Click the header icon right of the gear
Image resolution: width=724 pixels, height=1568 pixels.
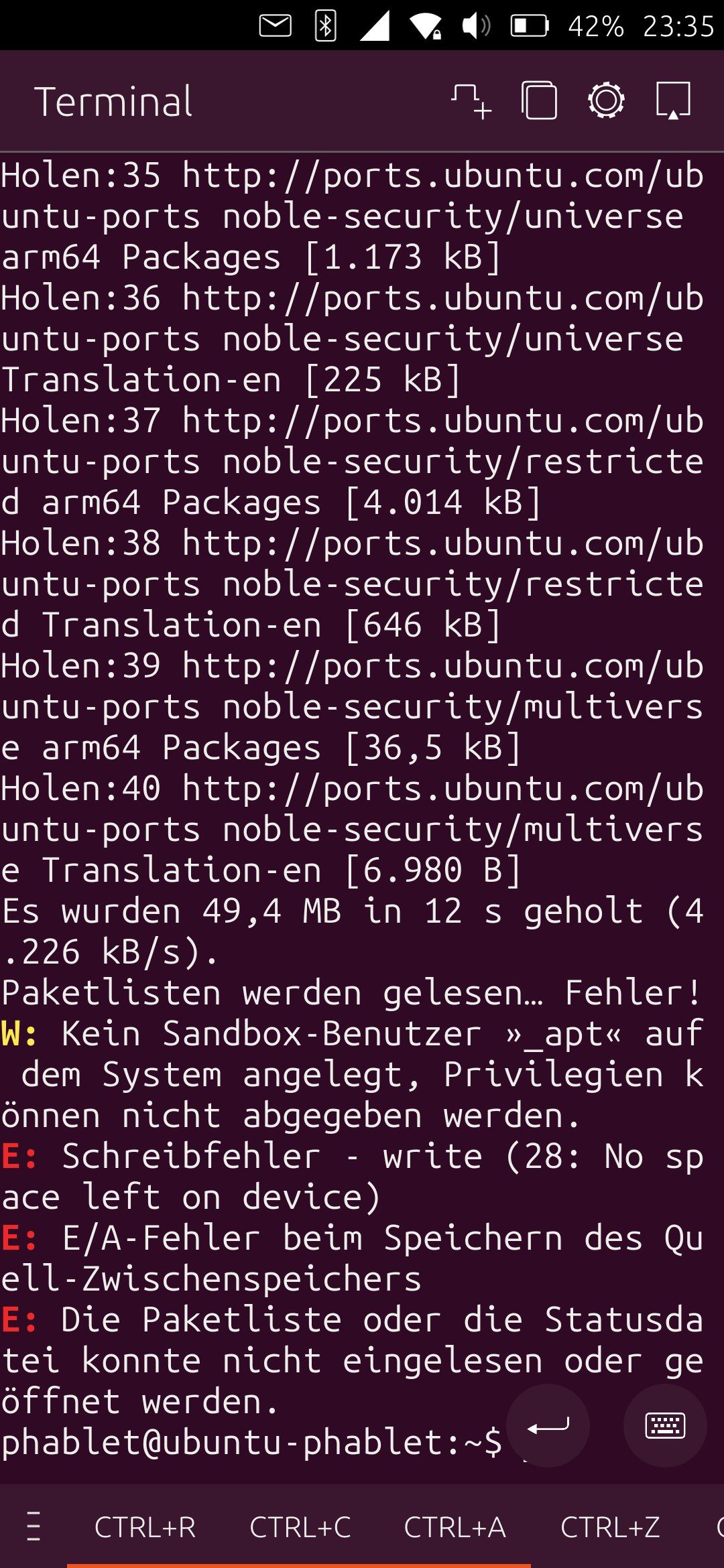[672, 101]
